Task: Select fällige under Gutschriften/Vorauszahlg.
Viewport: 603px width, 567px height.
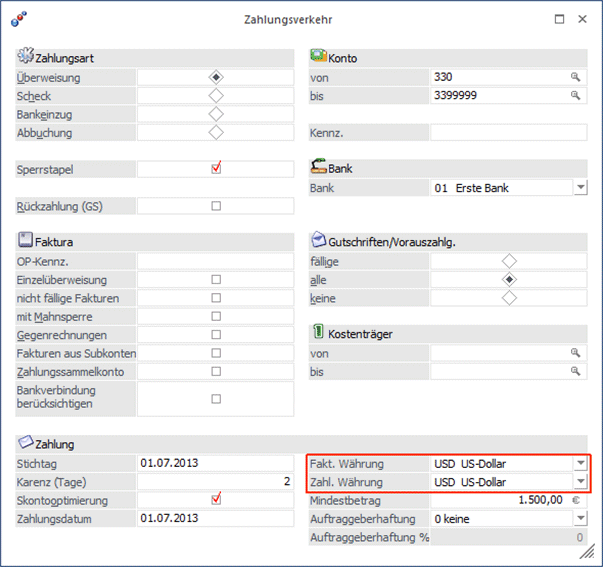Action: click(509, 261)
